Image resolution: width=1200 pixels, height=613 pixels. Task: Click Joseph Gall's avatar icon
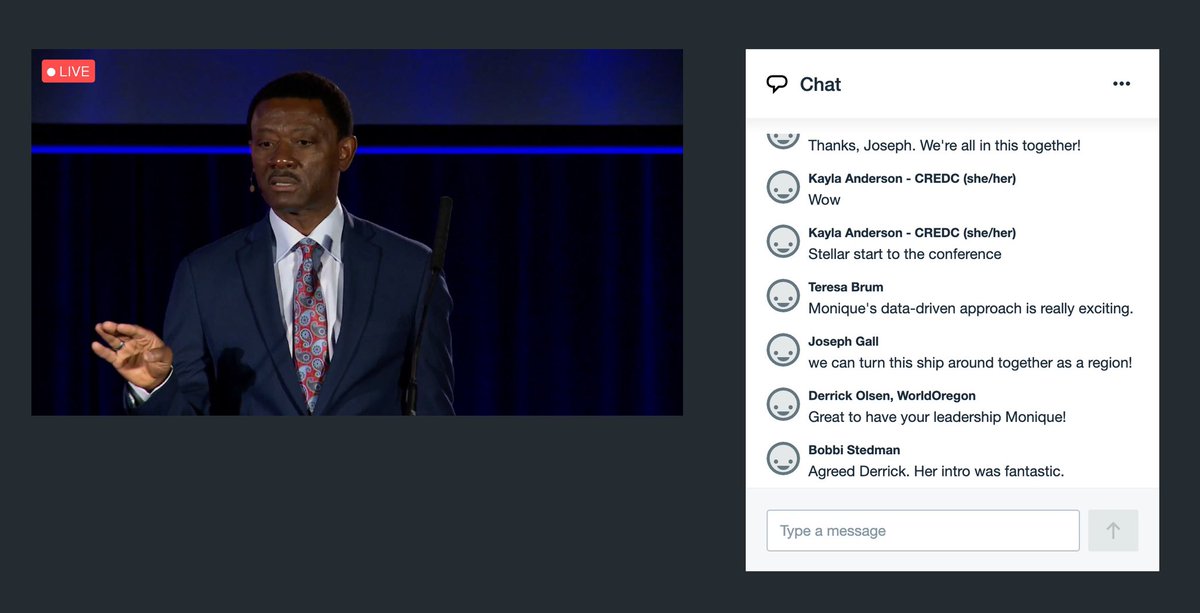[783, 350]
